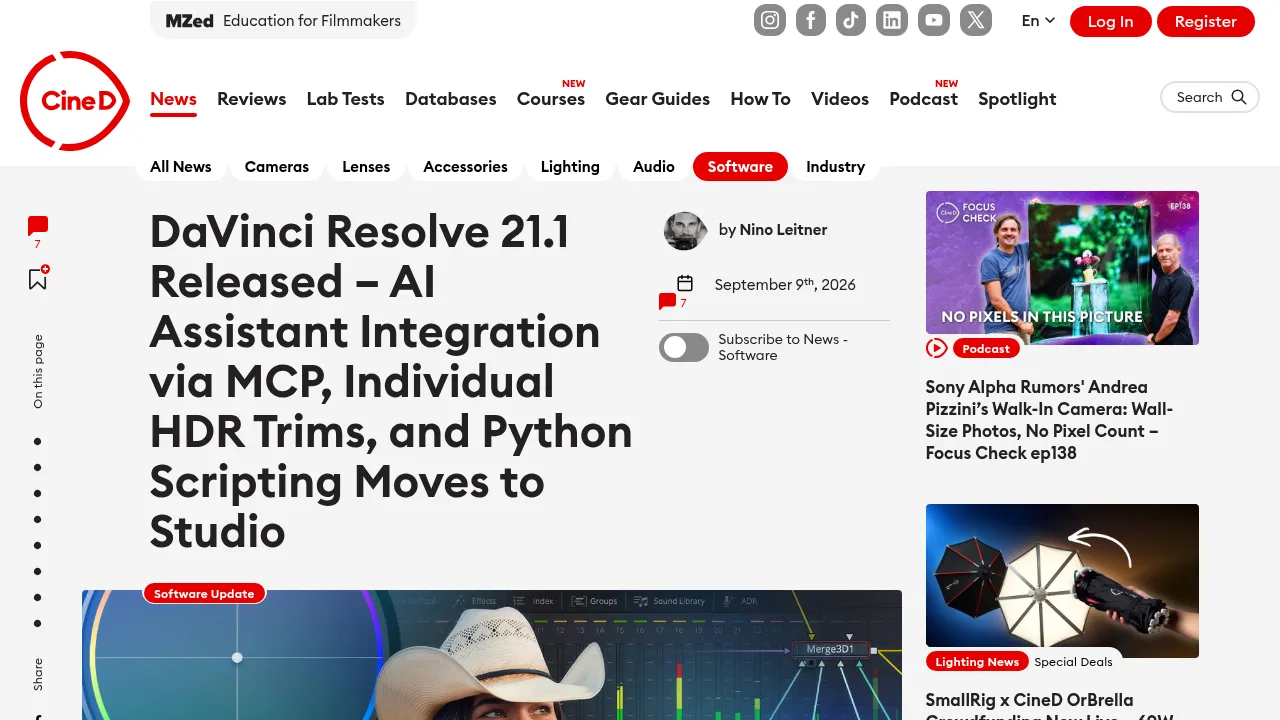1280x720 pixels.
Task: Open MZed Education for Filmmakers link
Action: (x=283, y=20)
